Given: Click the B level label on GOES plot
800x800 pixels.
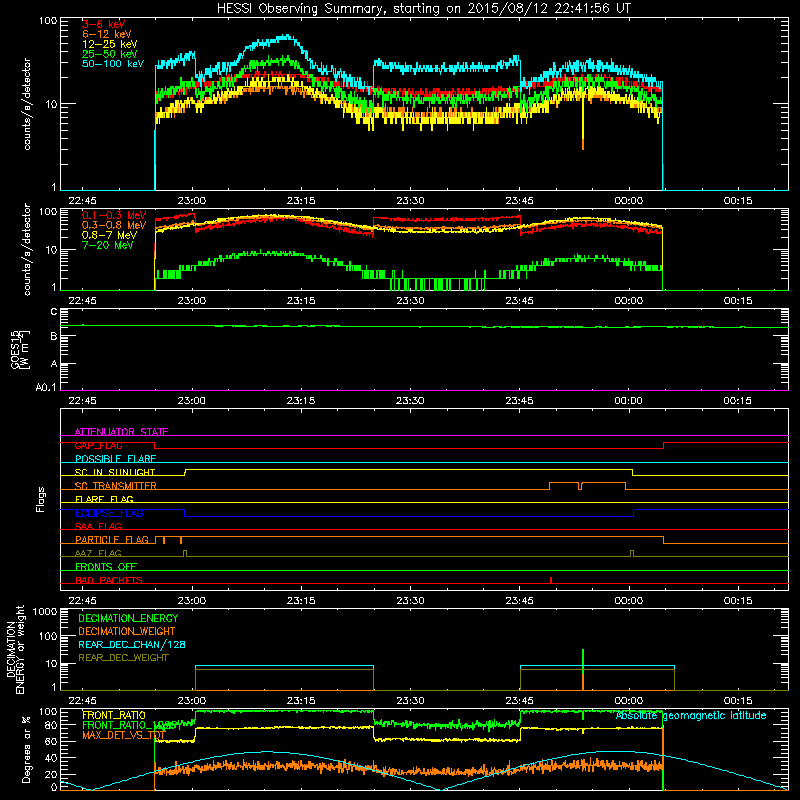Looking at the screenshot, I should (x=54, y=337).
